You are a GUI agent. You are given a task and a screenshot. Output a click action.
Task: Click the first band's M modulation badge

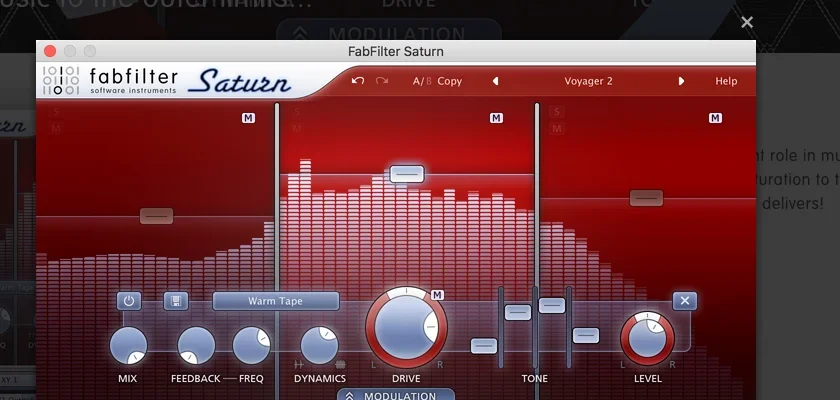(x=249, y=118)
